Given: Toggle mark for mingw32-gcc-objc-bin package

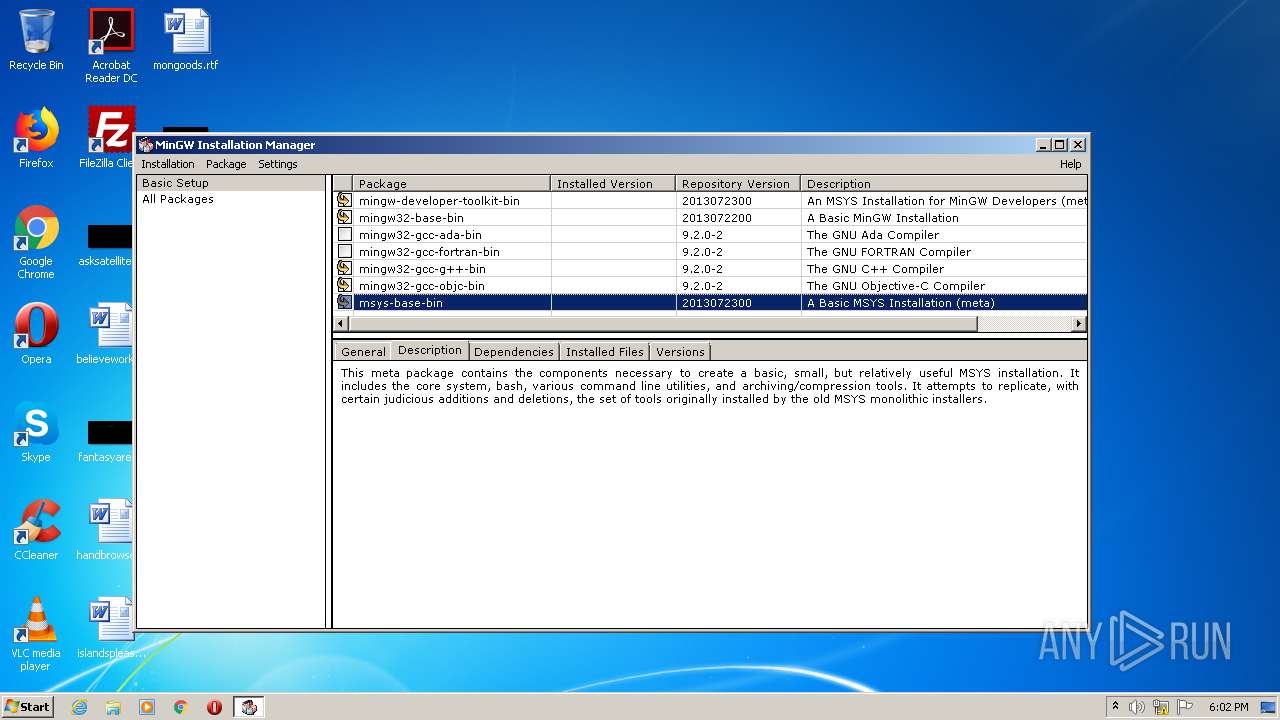Looking at the screenshot, I should point(344,285).
